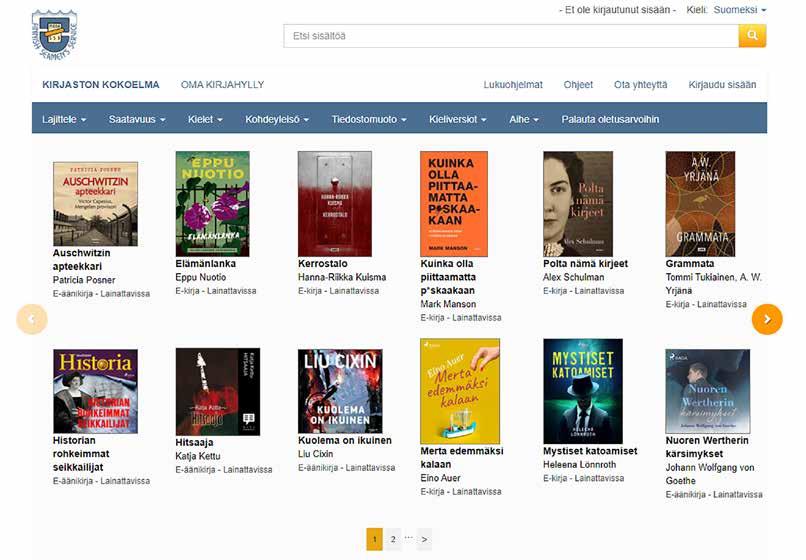806x560 pixels.
Task: Click the Kerrostalo title link
Action: (323, 264)
